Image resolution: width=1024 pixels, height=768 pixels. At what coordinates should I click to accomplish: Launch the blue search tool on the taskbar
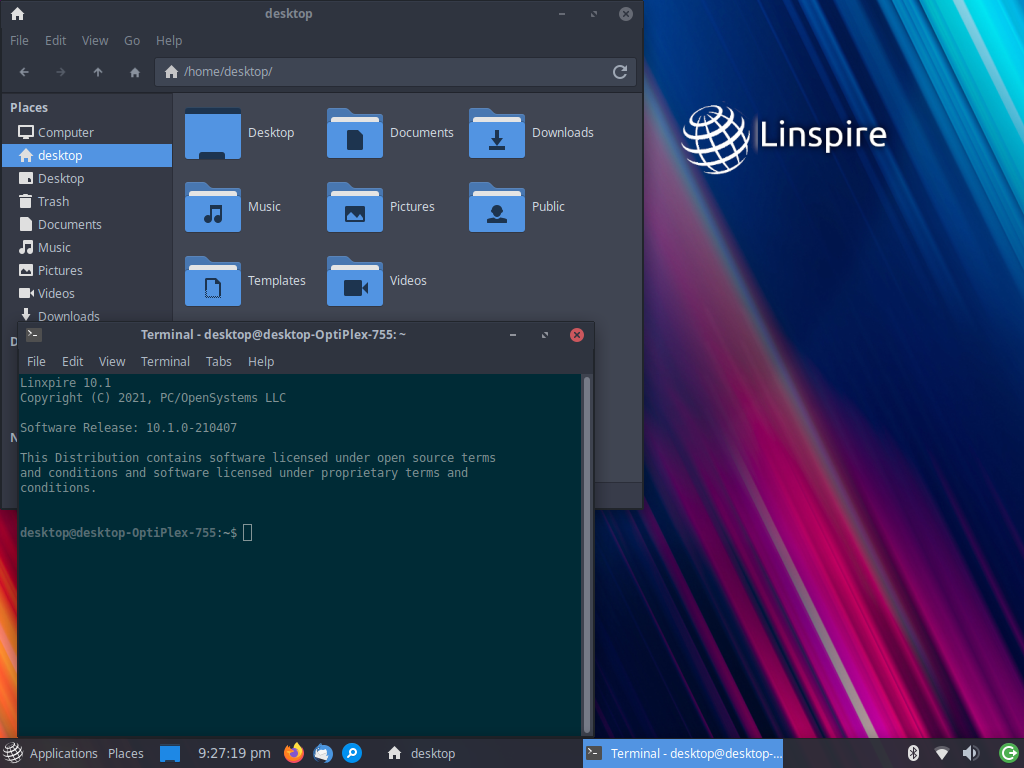pyautogui.click(x=352, y=753)
